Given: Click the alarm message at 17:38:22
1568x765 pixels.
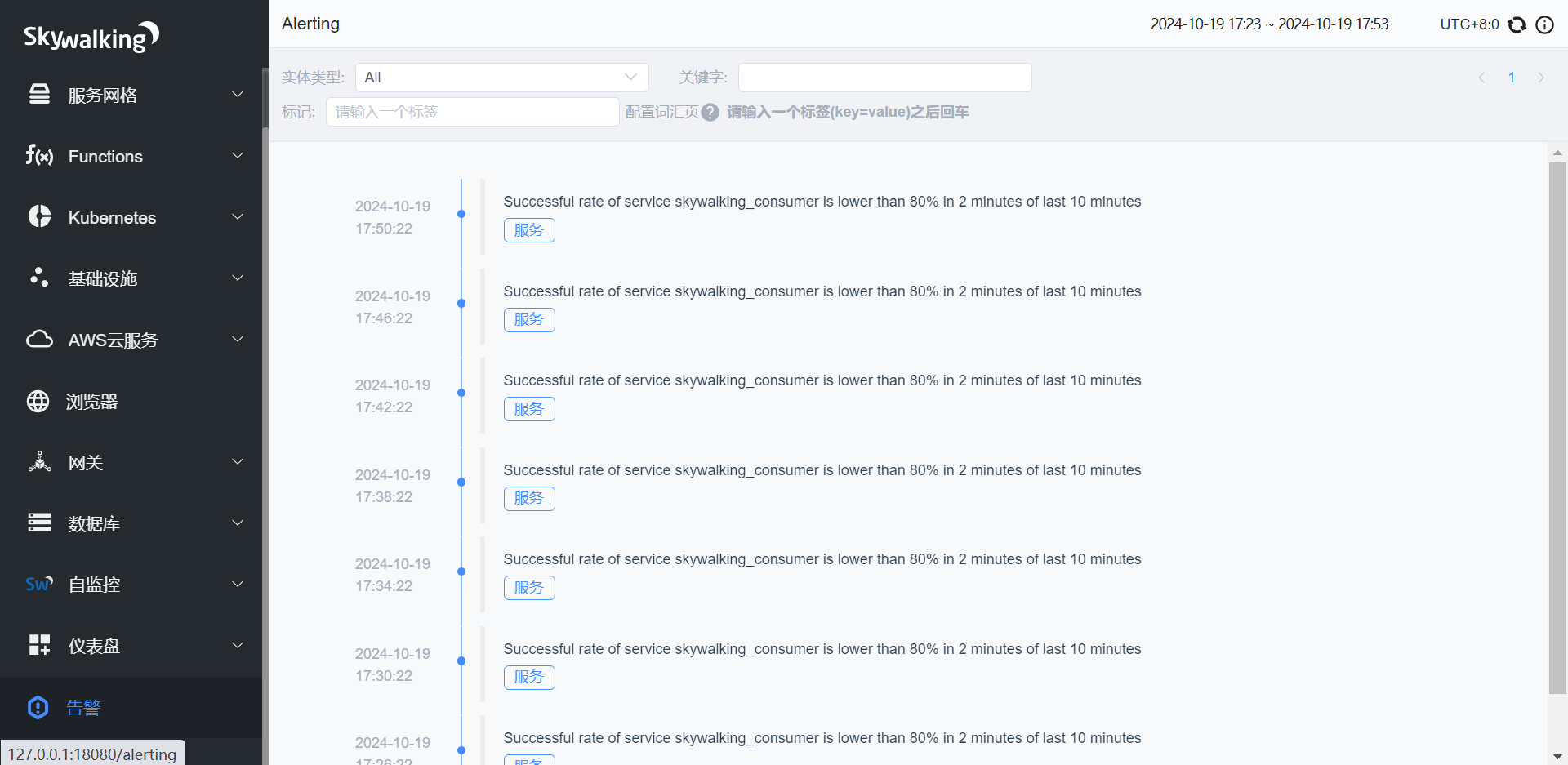Looking at the screenshot, I should pyautogui.click(x=822, y=470).
